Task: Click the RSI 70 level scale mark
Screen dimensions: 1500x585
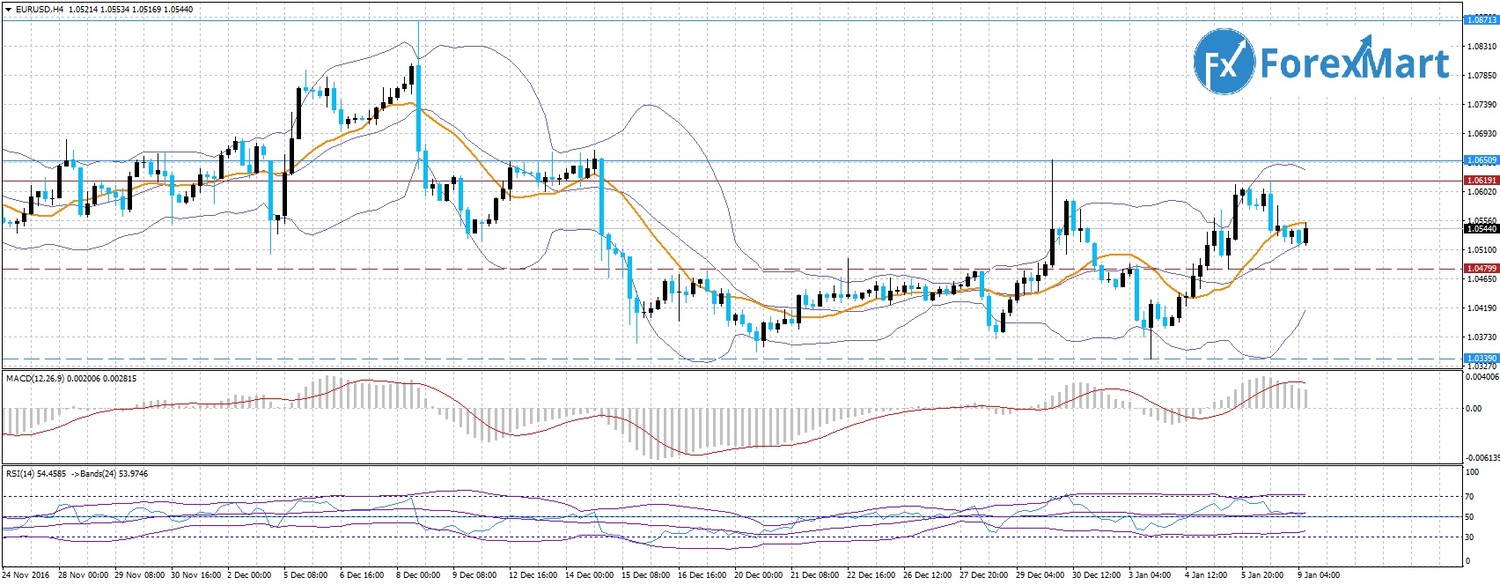Action: (1471, 495)
